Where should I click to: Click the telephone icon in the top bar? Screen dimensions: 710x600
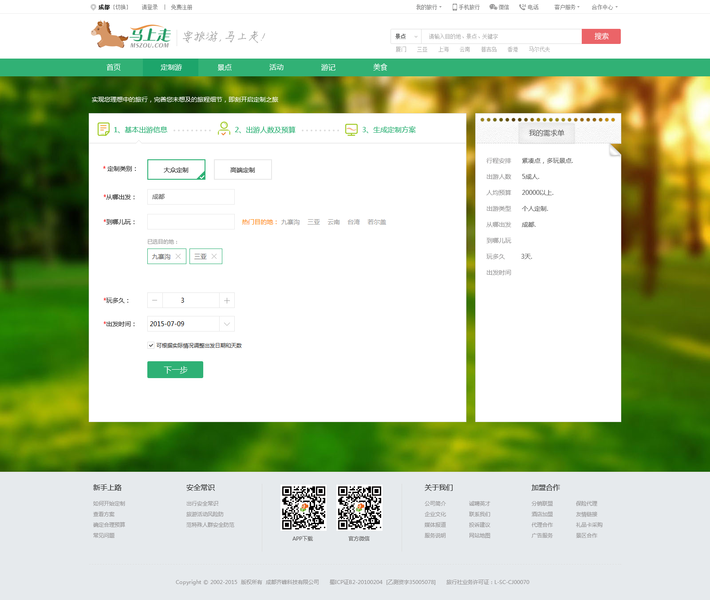tap(522, 7)
